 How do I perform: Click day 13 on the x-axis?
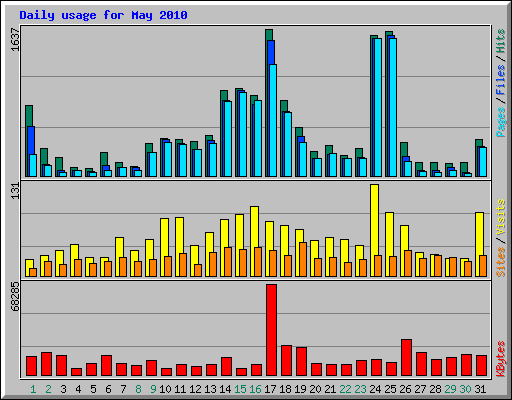pyautogui.click(x=210, y=389)
